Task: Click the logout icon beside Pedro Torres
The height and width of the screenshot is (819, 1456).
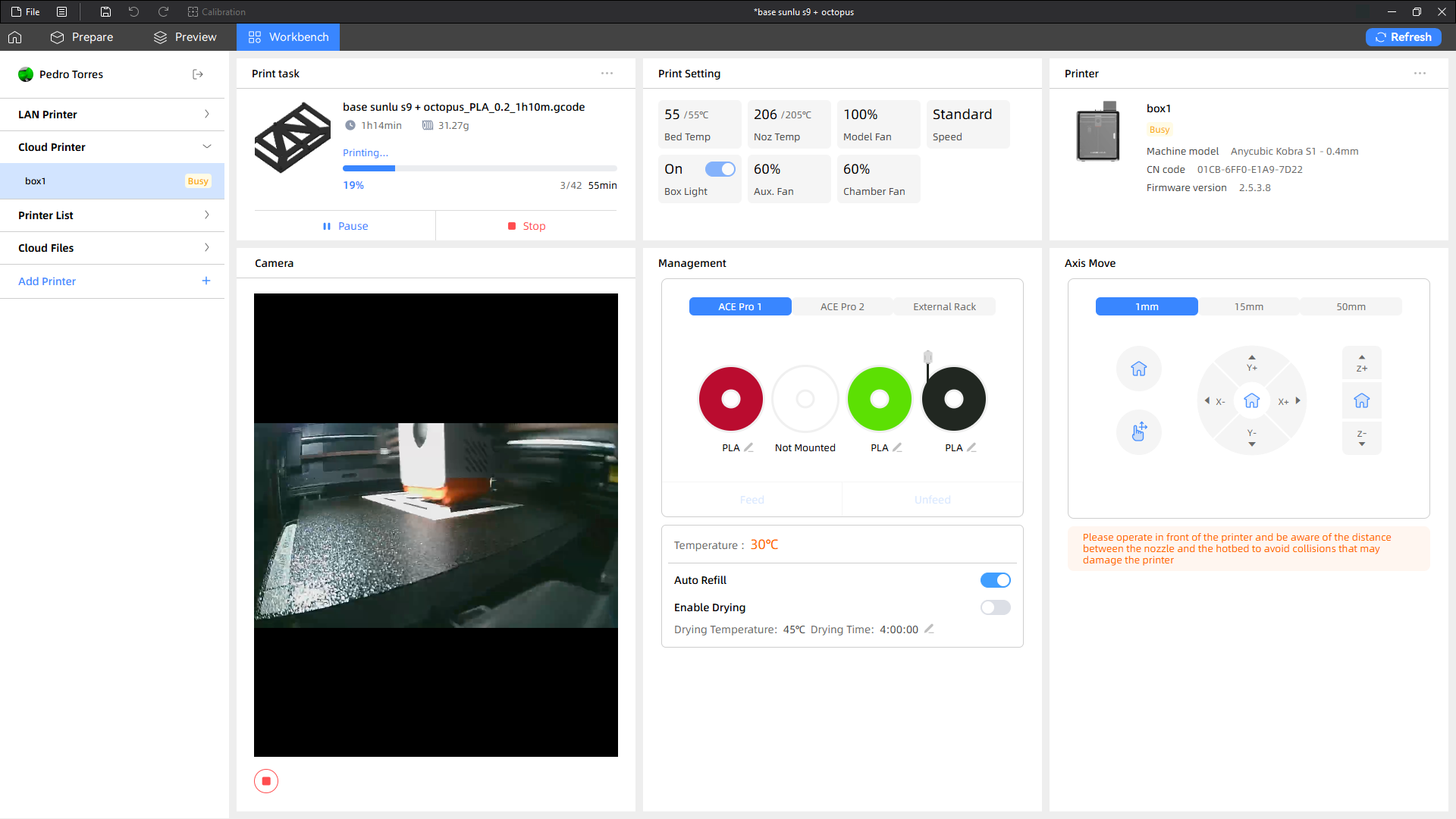Action: click(x=198, y=74)
